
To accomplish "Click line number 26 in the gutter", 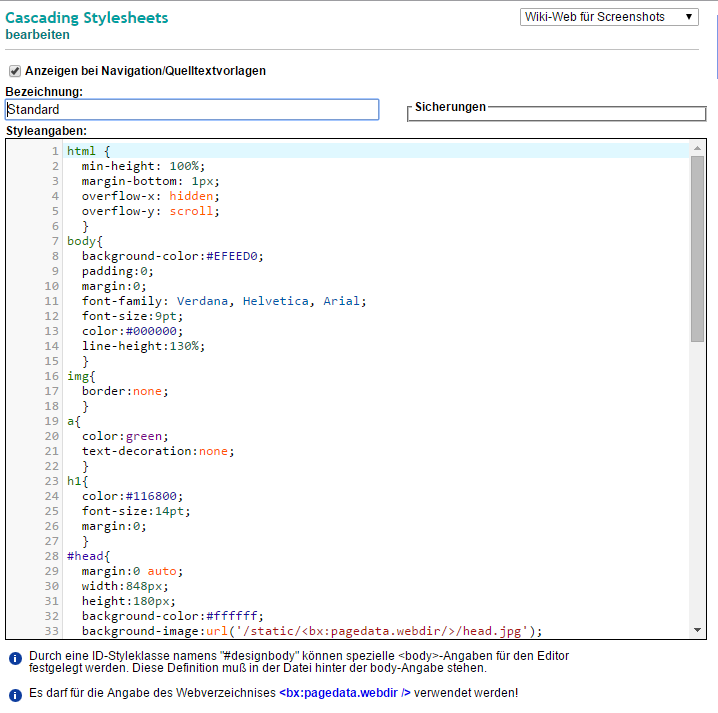I will (x=52, y=526).
